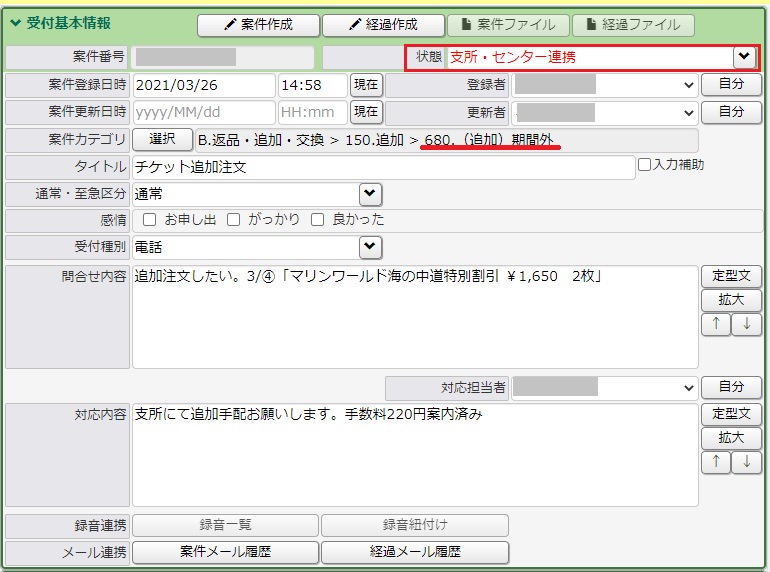Set 案件登録日時 to 現在
Image resolution: width=770 pixels, height=572 pixels.
(366, 85)
